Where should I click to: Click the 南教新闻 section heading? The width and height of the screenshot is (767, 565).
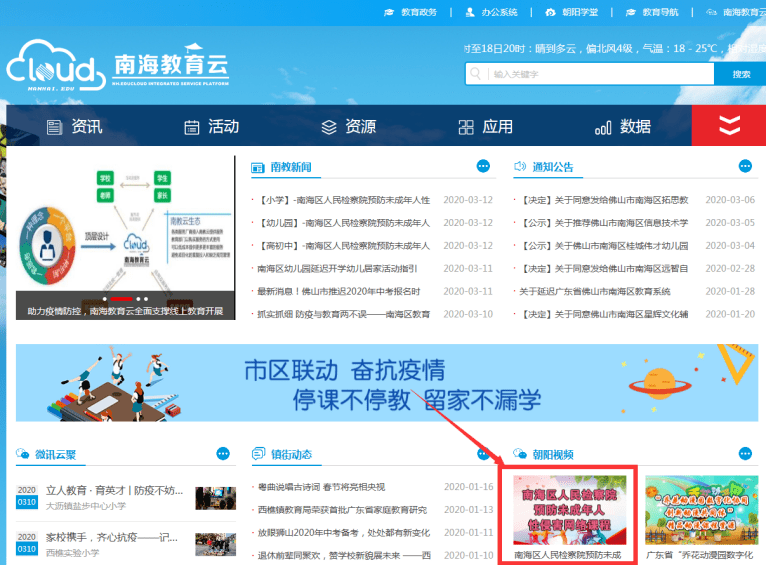[x=291, y=167]
